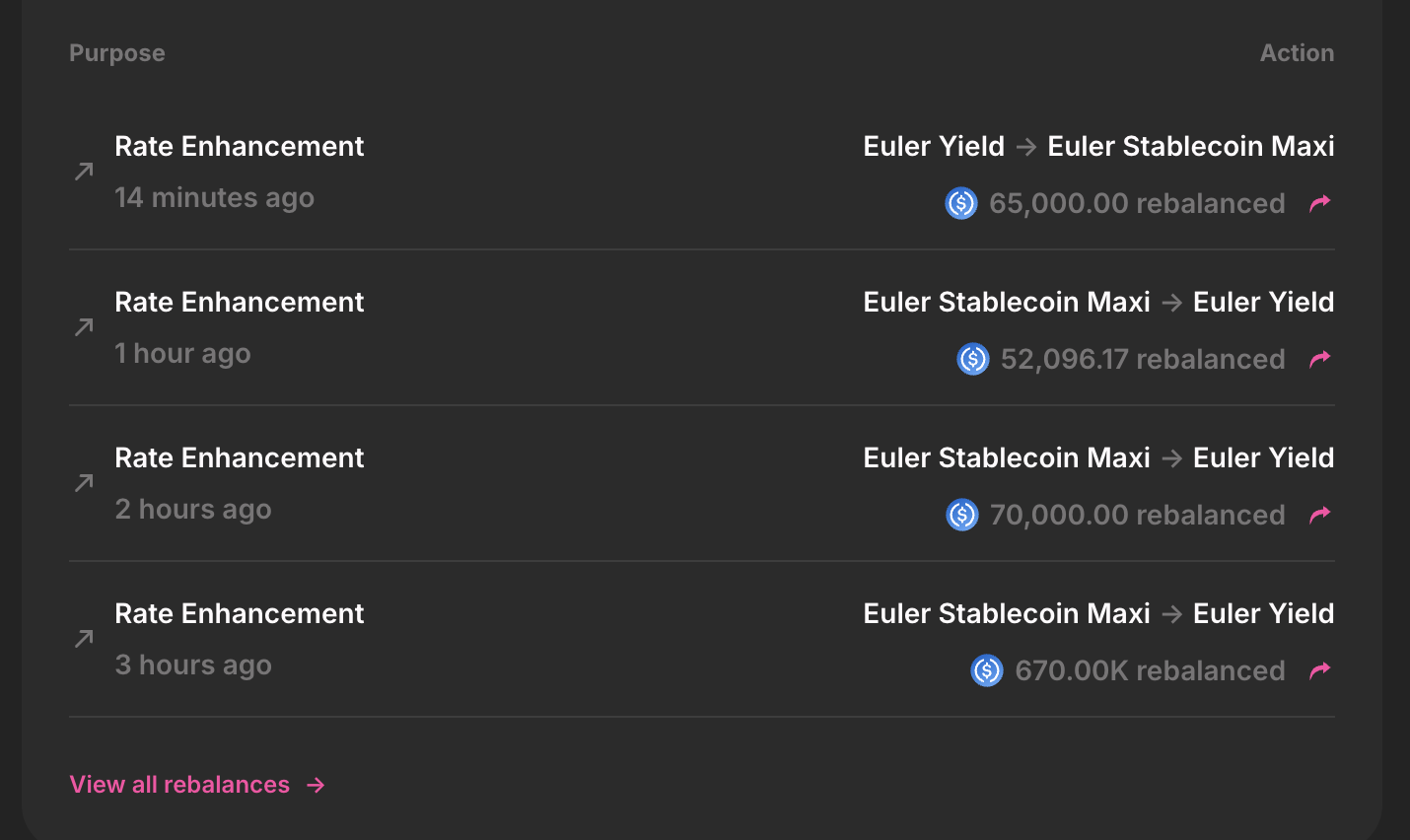
Task: Open Rate Enhancement entry from 3 hours ago
Action: tap(240, 613)
